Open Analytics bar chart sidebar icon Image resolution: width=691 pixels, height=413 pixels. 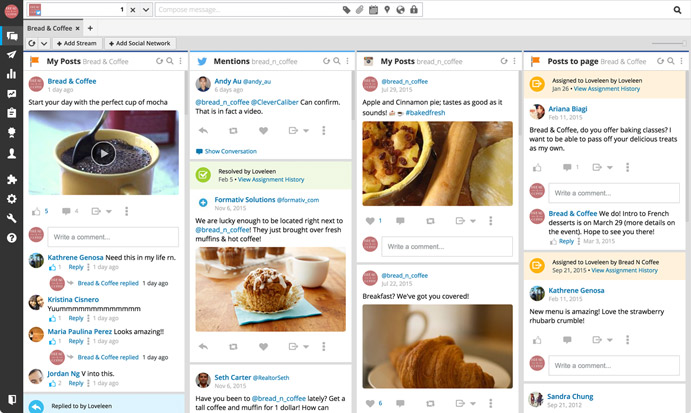11,74
